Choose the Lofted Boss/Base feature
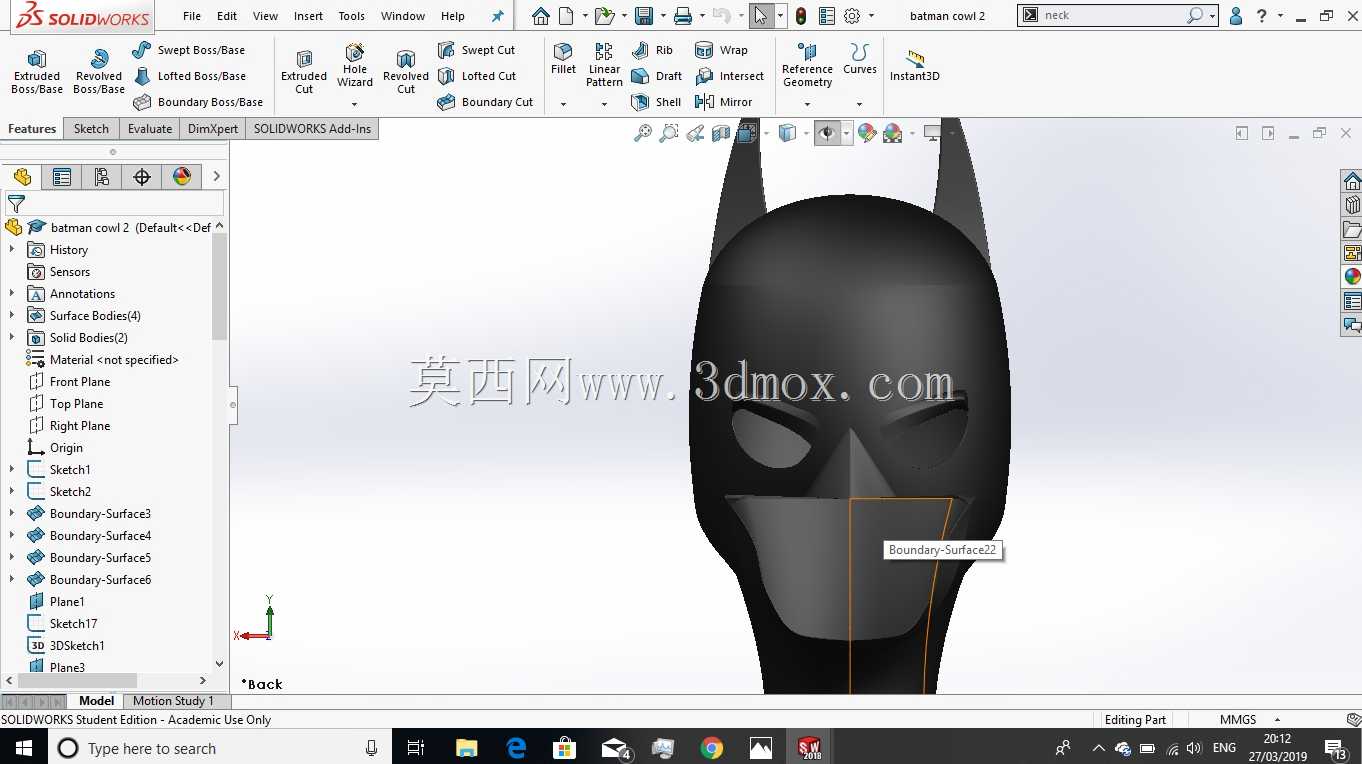The image size is (1362, 764). coord(189,76)
